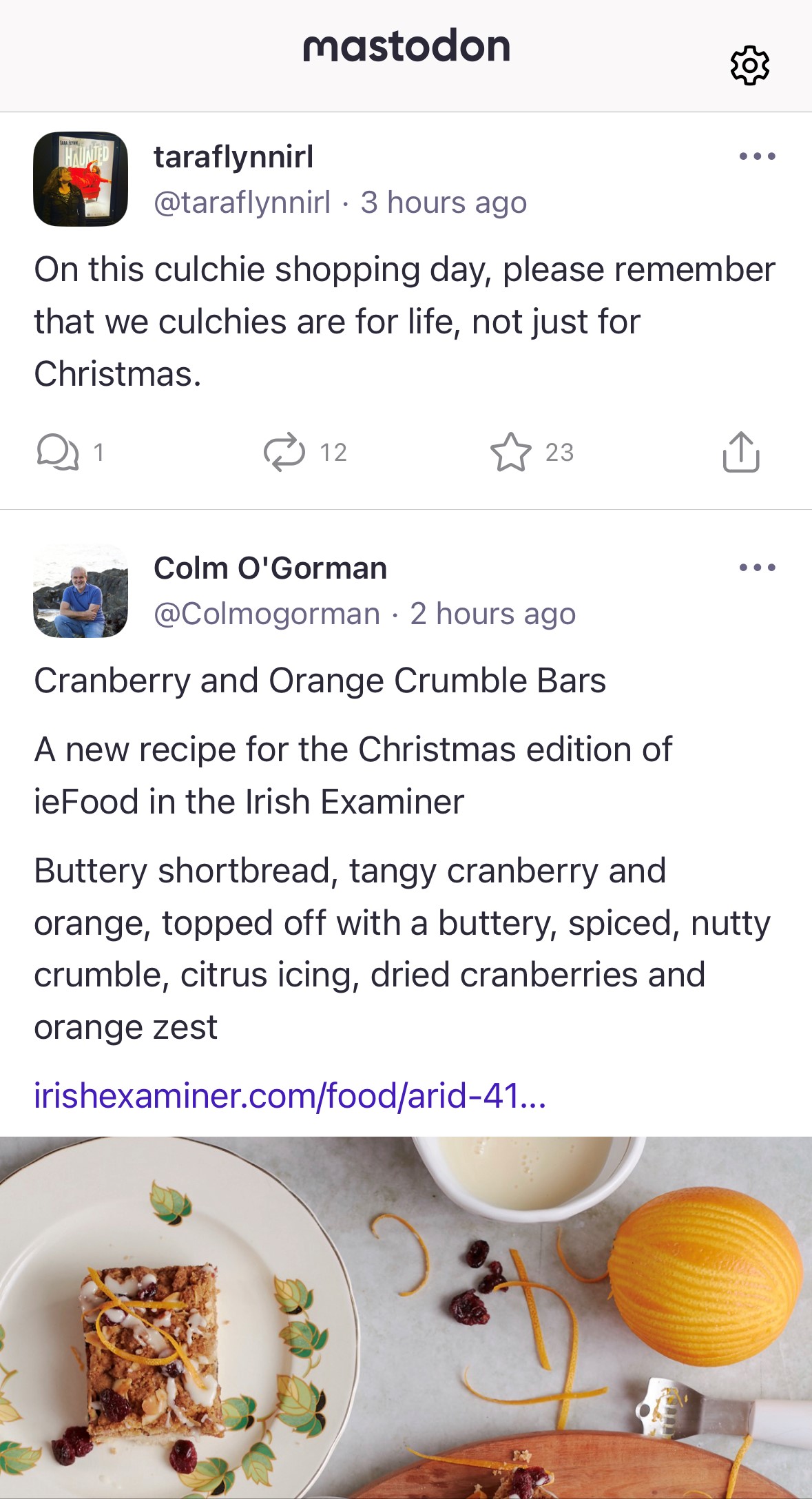Image resolution: width=812 pixels, height=1499 pixels.
Task: Tap Colm O'Gorman's profile avatar
Action: (81, 590)
